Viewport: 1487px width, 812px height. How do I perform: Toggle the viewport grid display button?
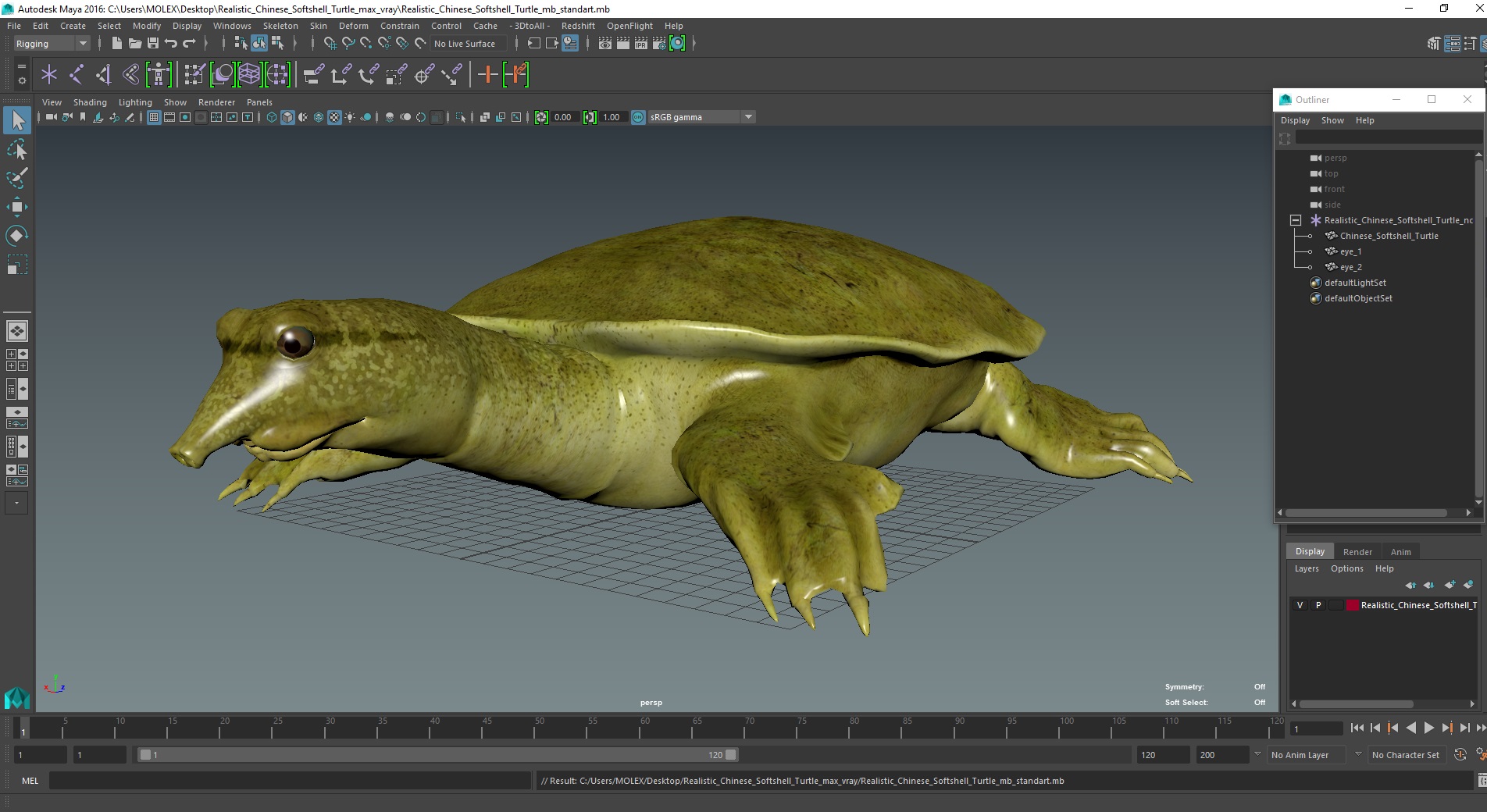(154, 117)
